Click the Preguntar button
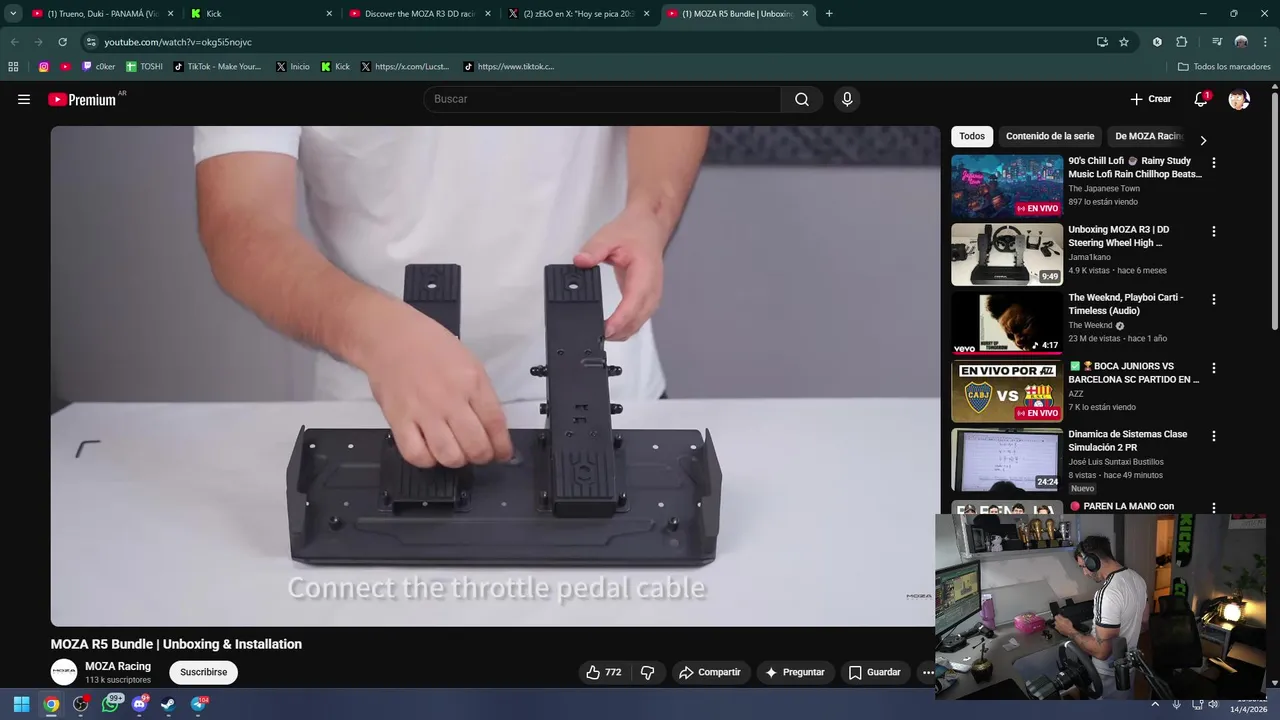1280x720 pixels. click(x=795, y=672)
